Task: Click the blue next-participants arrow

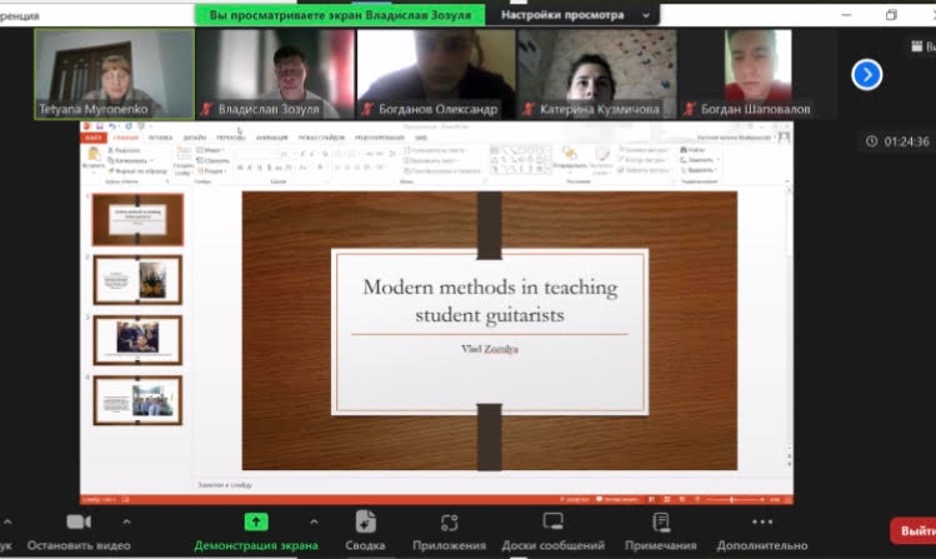Action: [866, 75]
